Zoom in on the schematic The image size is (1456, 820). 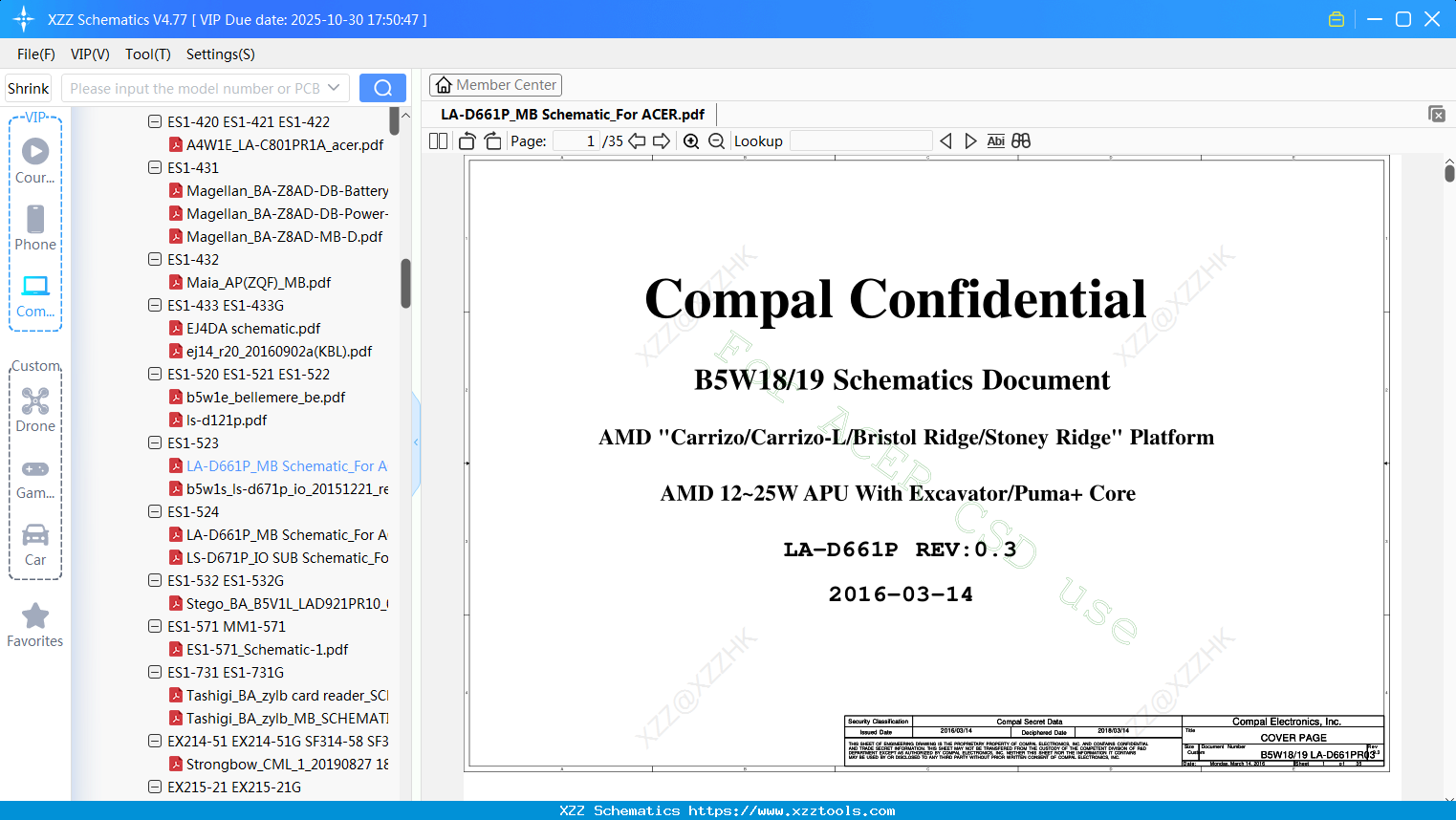point(691,141)
